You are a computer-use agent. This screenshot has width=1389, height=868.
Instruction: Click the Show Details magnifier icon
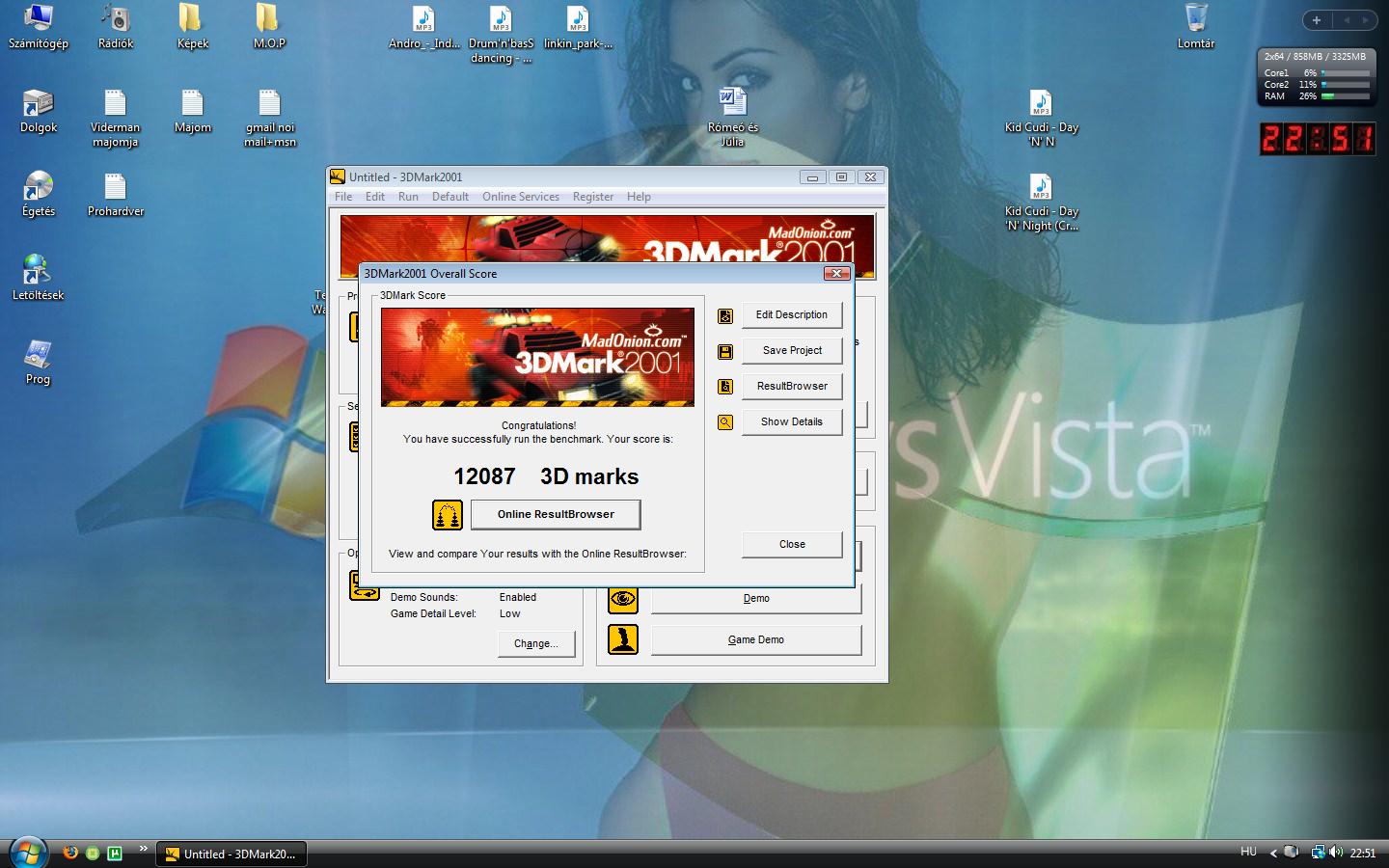(x=725, y=422)
